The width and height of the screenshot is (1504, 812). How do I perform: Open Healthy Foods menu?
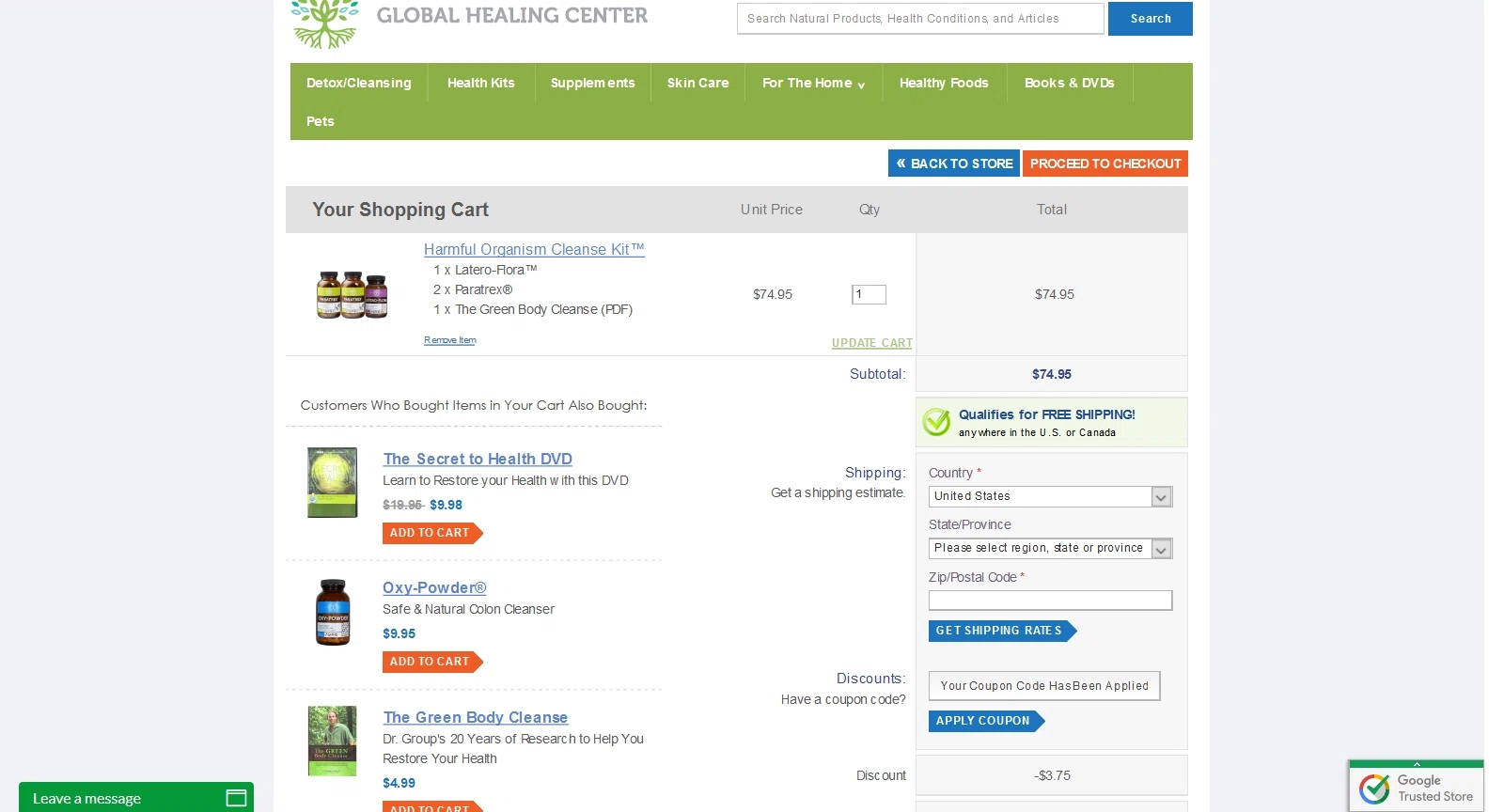[944, 83]
